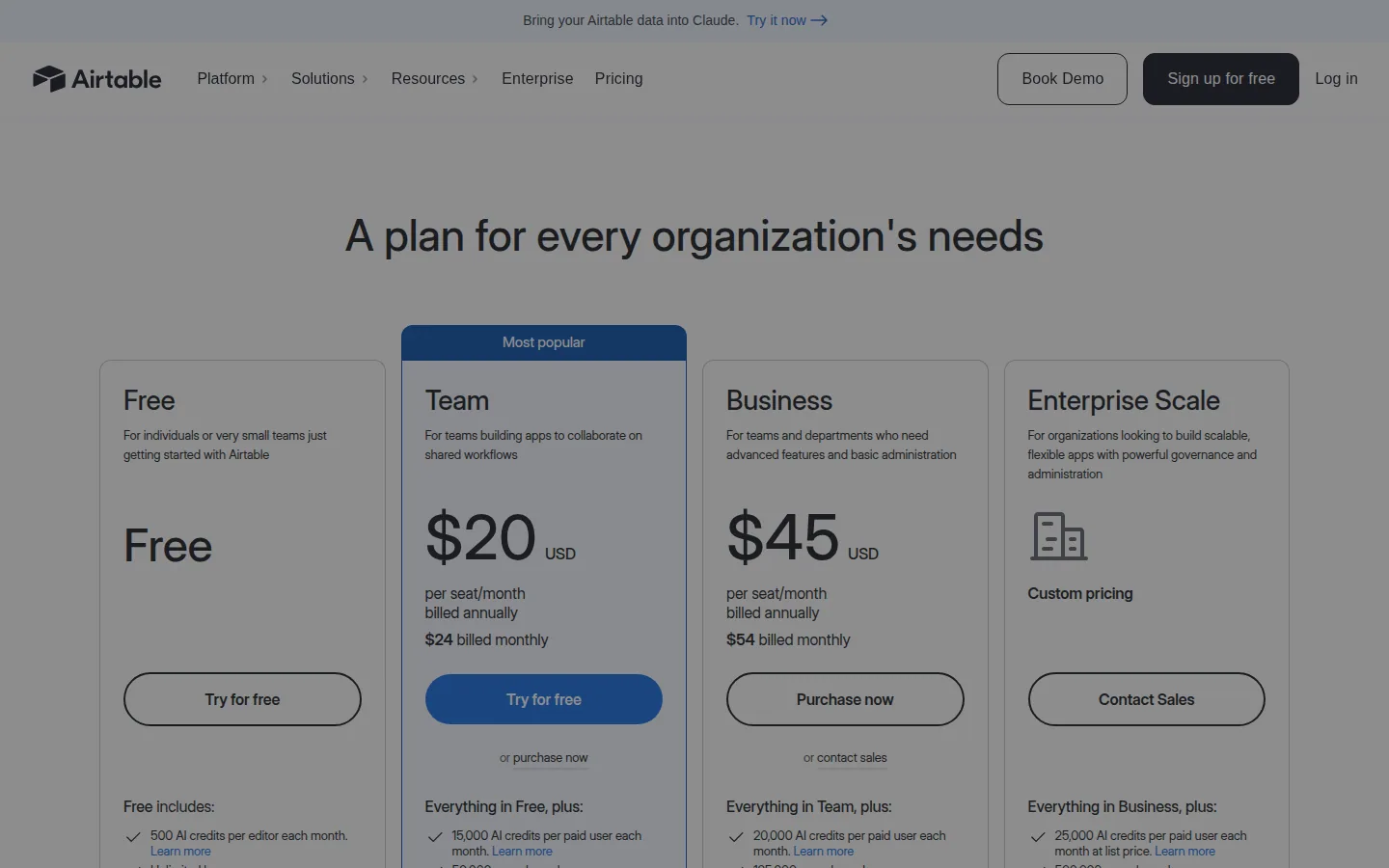Viewport: 1389px width, 868px height.
Task: Click the Enterprise Scale heading
Action: pos(1124,400)
